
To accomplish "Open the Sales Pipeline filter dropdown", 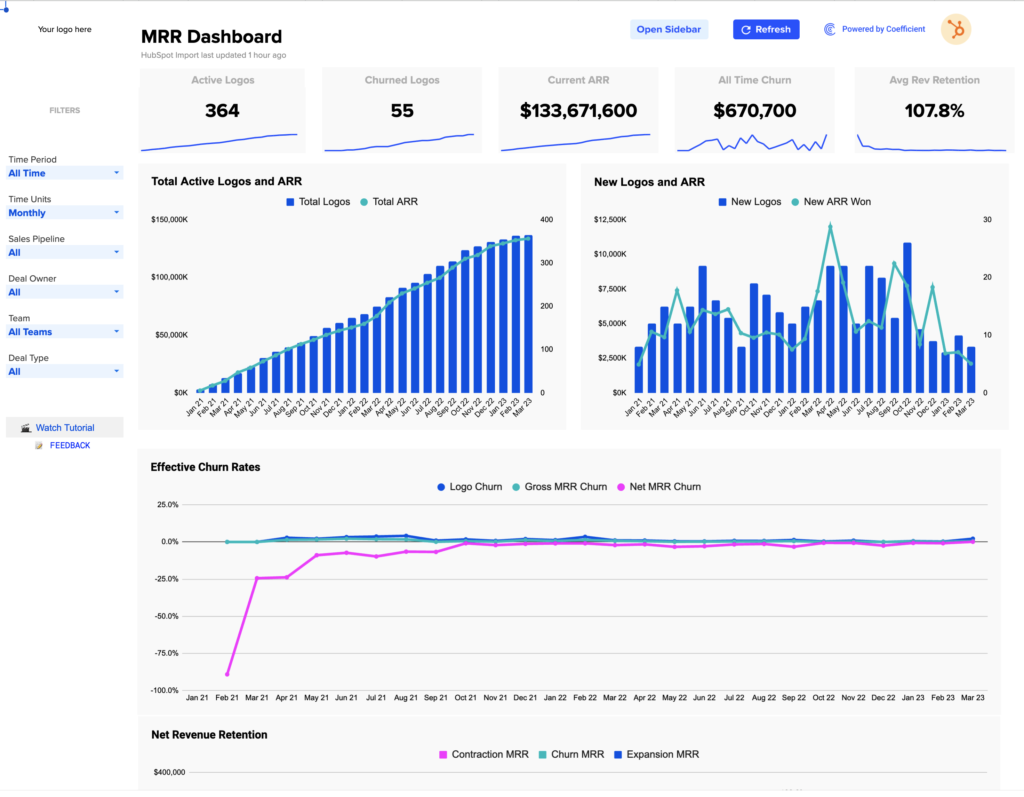I will (64, 253).
